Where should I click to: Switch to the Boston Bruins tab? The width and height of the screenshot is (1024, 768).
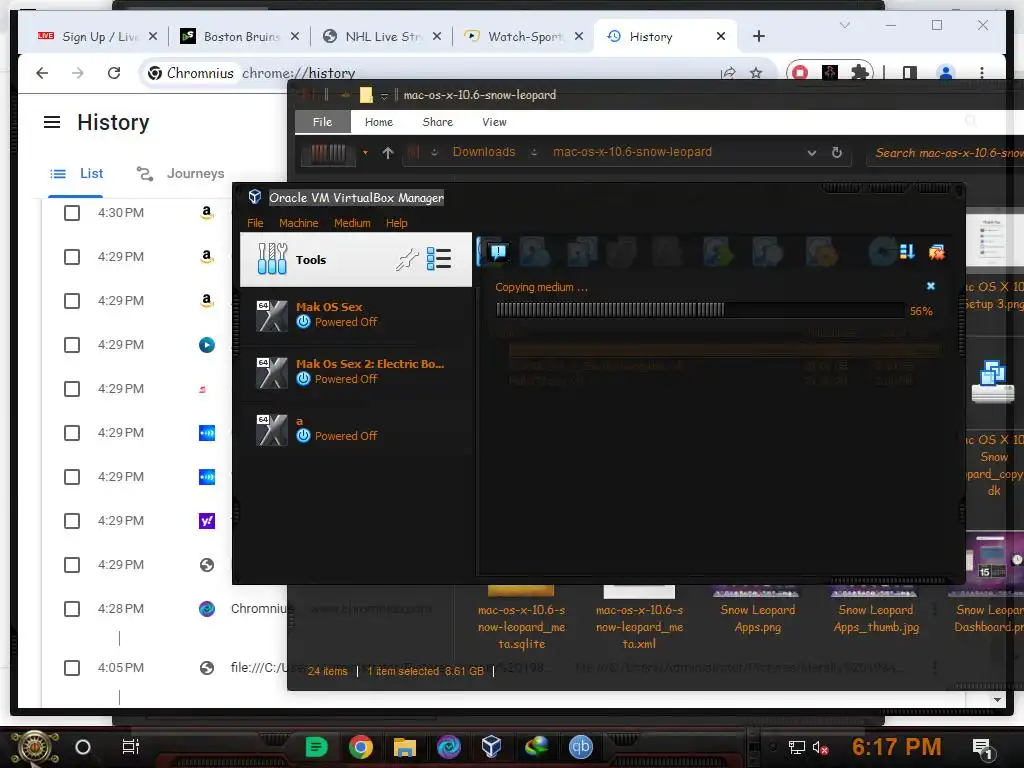pyautogui.click(x=239, y=37)
